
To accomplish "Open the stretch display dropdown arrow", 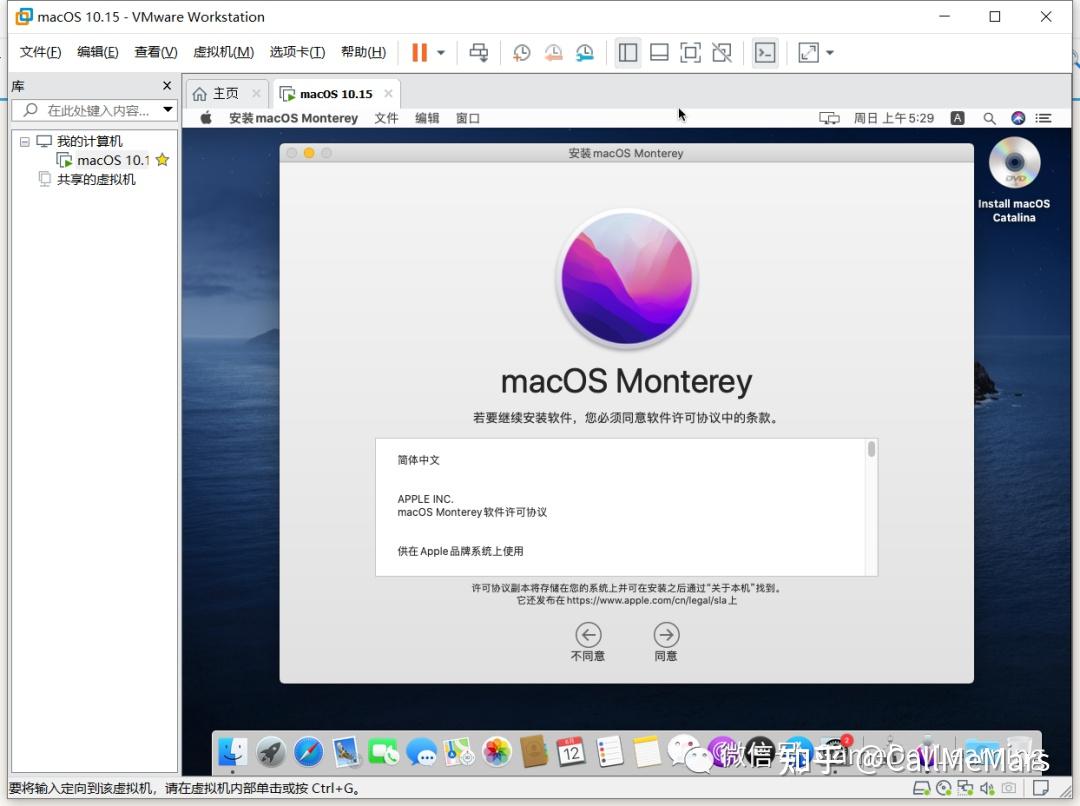I will point(830,52).
